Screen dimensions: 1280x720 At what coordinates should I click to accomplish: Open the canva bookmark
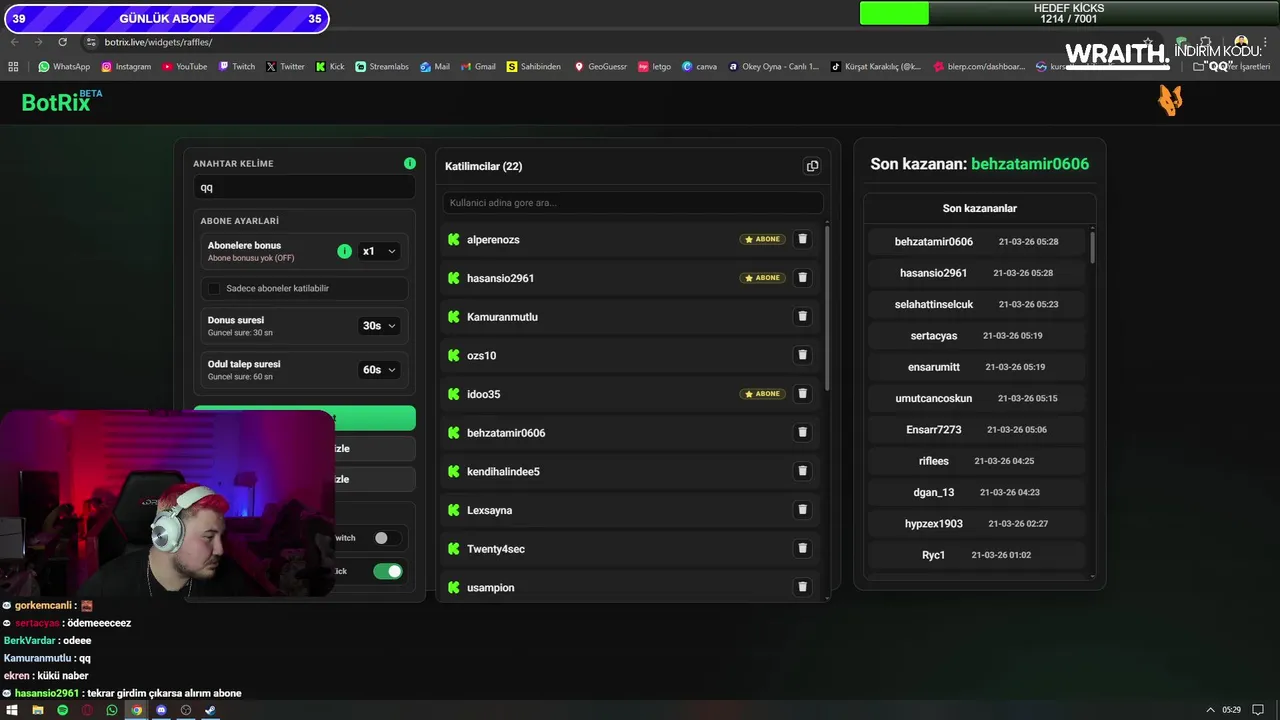click(699, 67)
